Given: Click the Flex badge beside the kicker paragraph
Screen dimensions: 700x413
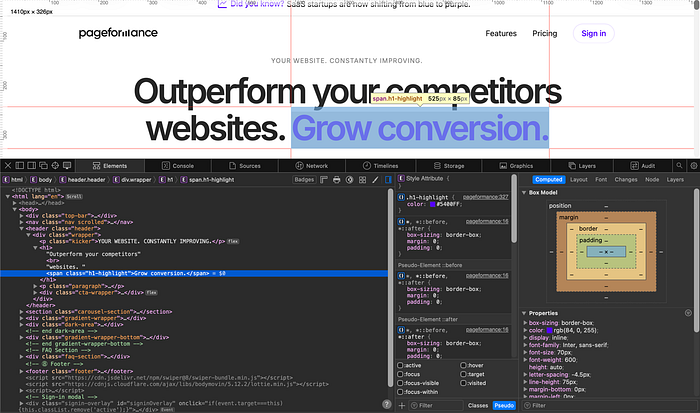Looking at the screenshot, I should coord(233,242).
